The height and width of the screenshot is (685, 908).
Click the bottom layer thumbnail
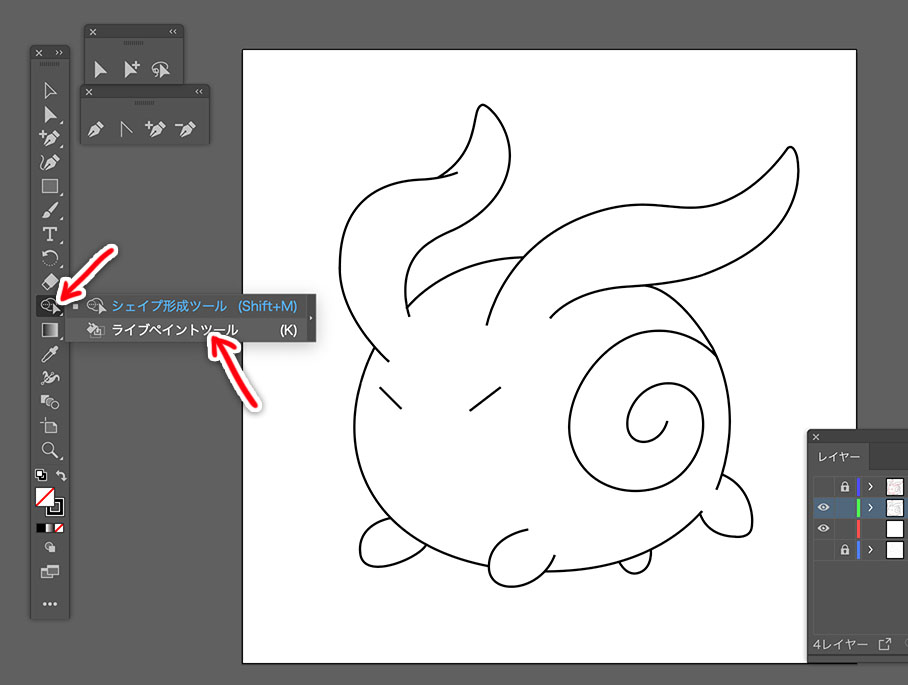(x=895, y=550)
